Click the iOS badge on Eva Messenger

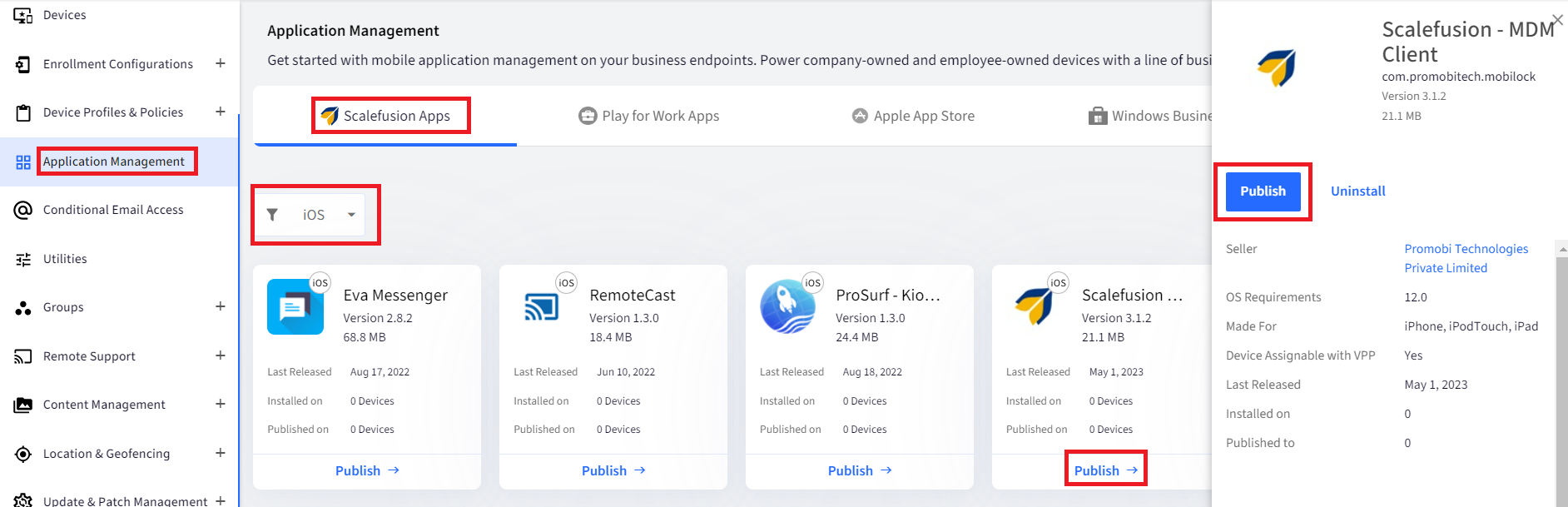point(320,283)
